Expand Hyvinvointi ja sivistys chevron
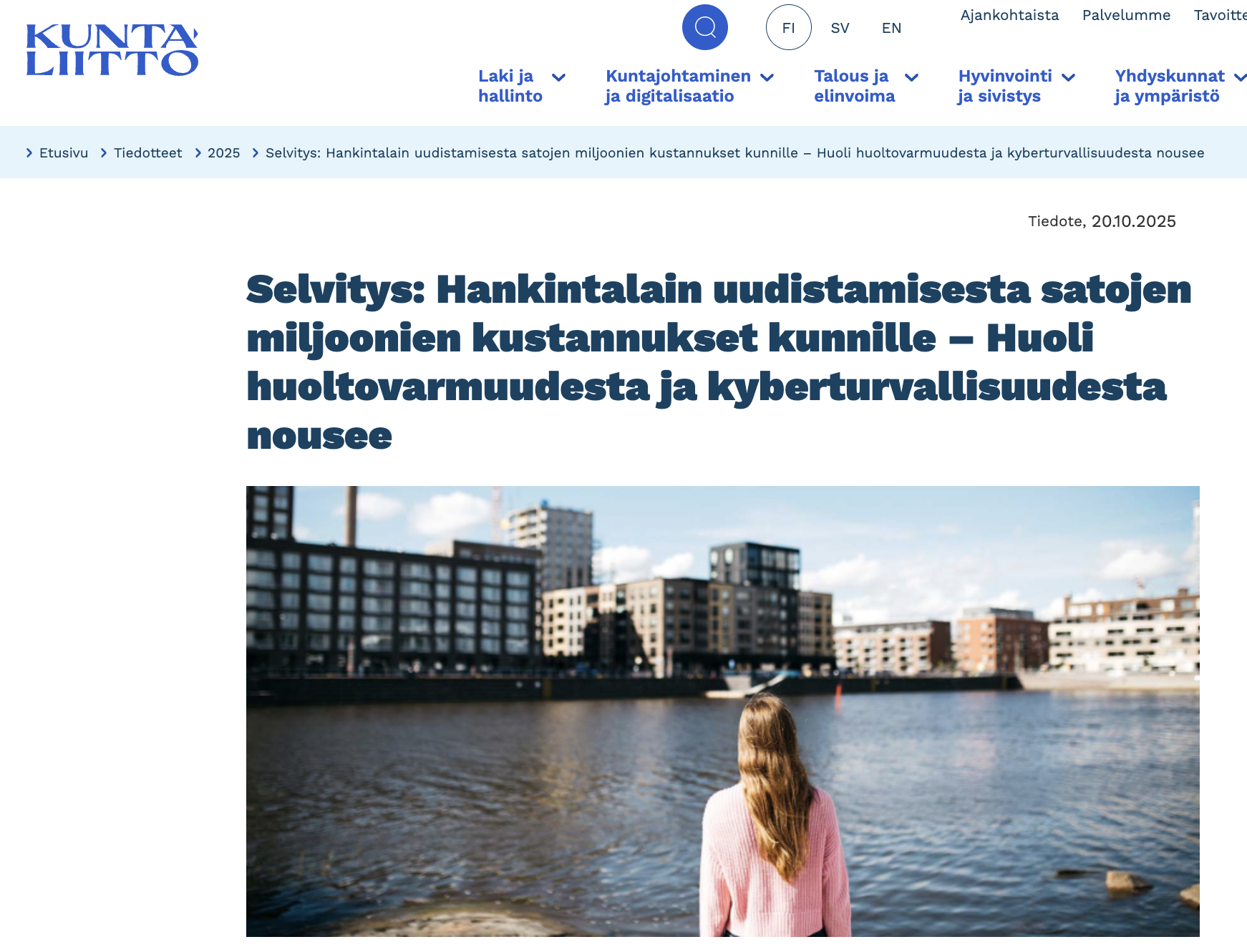Image resolution: width=1247 pixels, height=952 pixels. (1068, 77)
